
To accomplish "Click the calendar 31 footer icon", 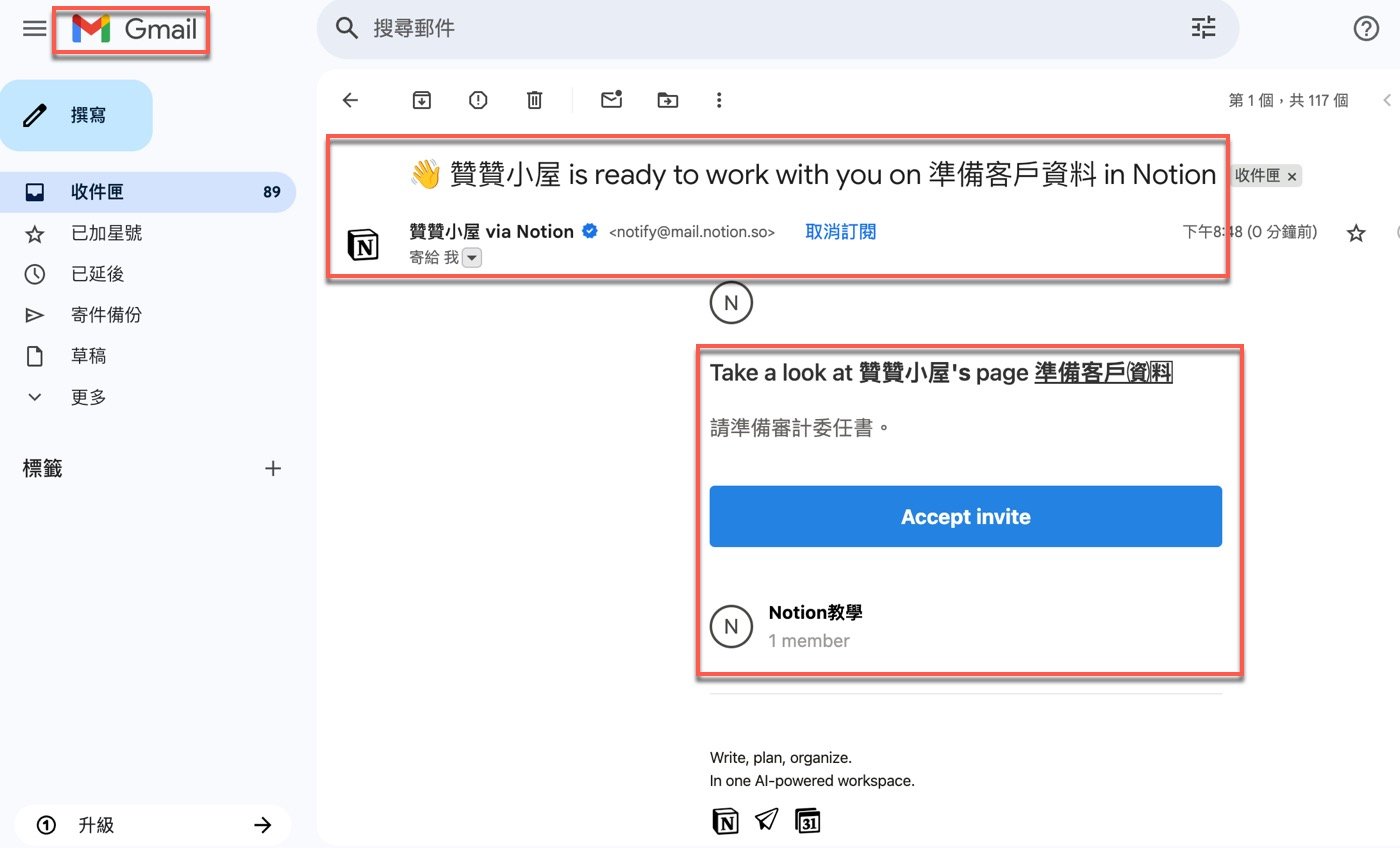I will click(808, 821).
